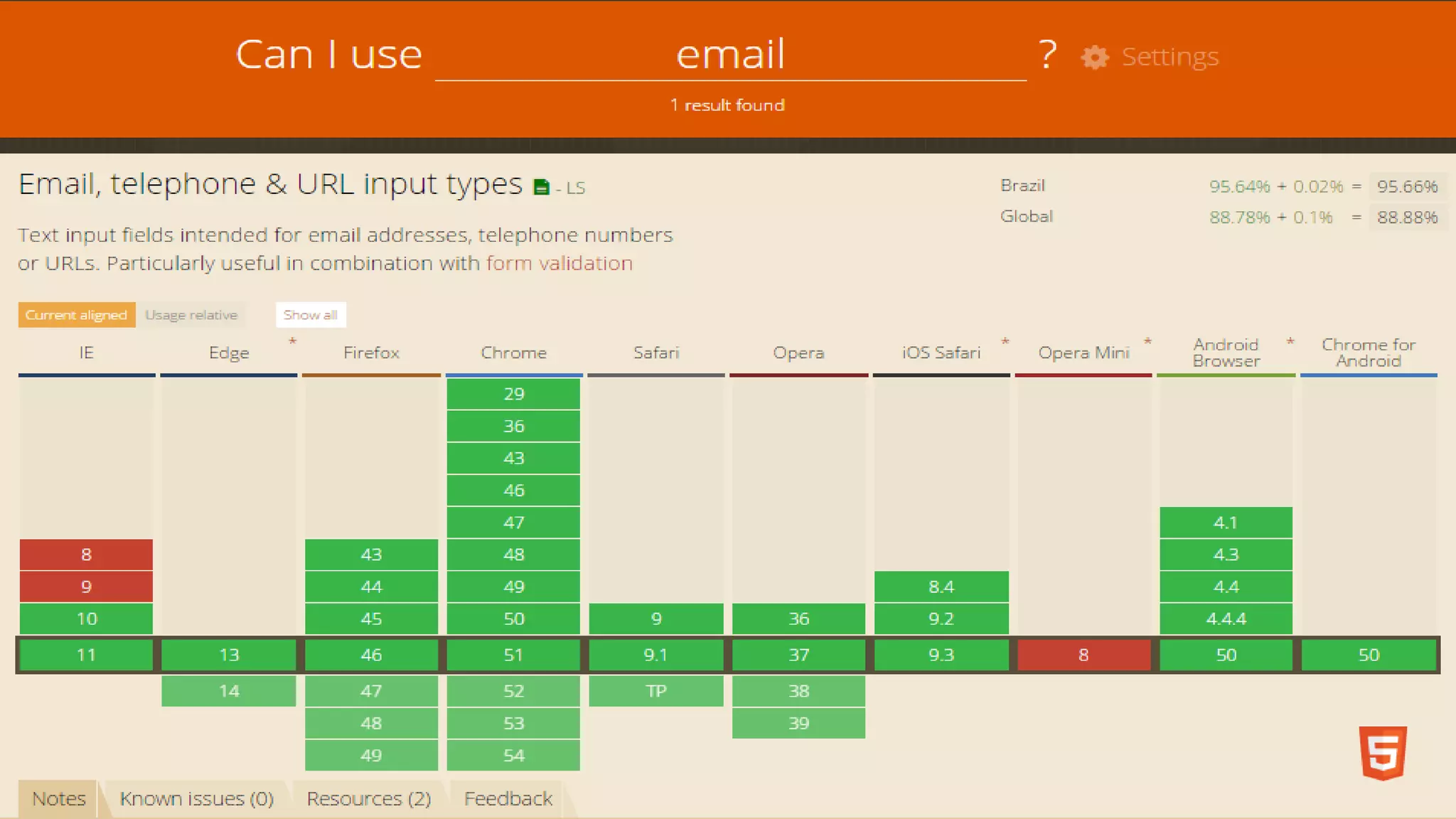
Task: Click the green spec document icon
Action: click(x=541, y=187)
